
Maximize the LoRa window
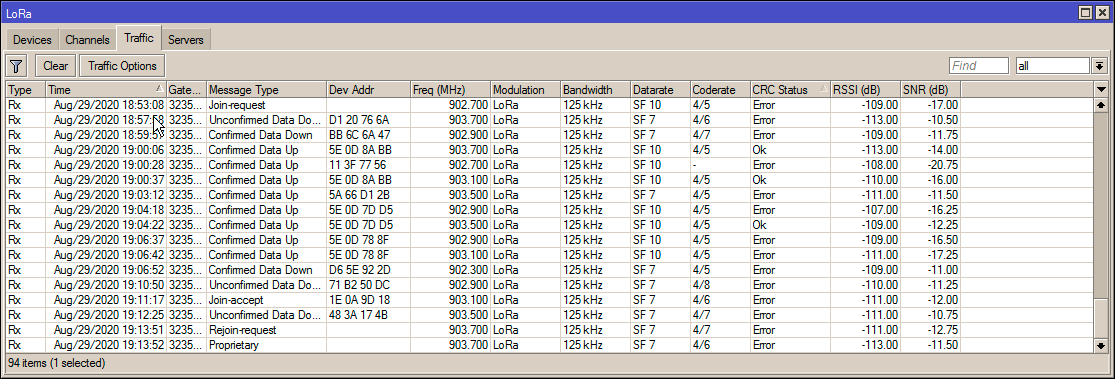[x=1085, y=12]
